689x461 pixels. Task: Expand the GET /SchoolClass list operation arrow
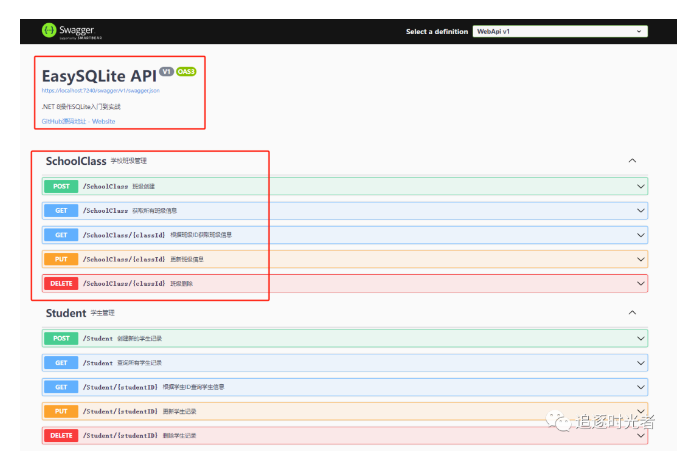[x=641, y=211]
